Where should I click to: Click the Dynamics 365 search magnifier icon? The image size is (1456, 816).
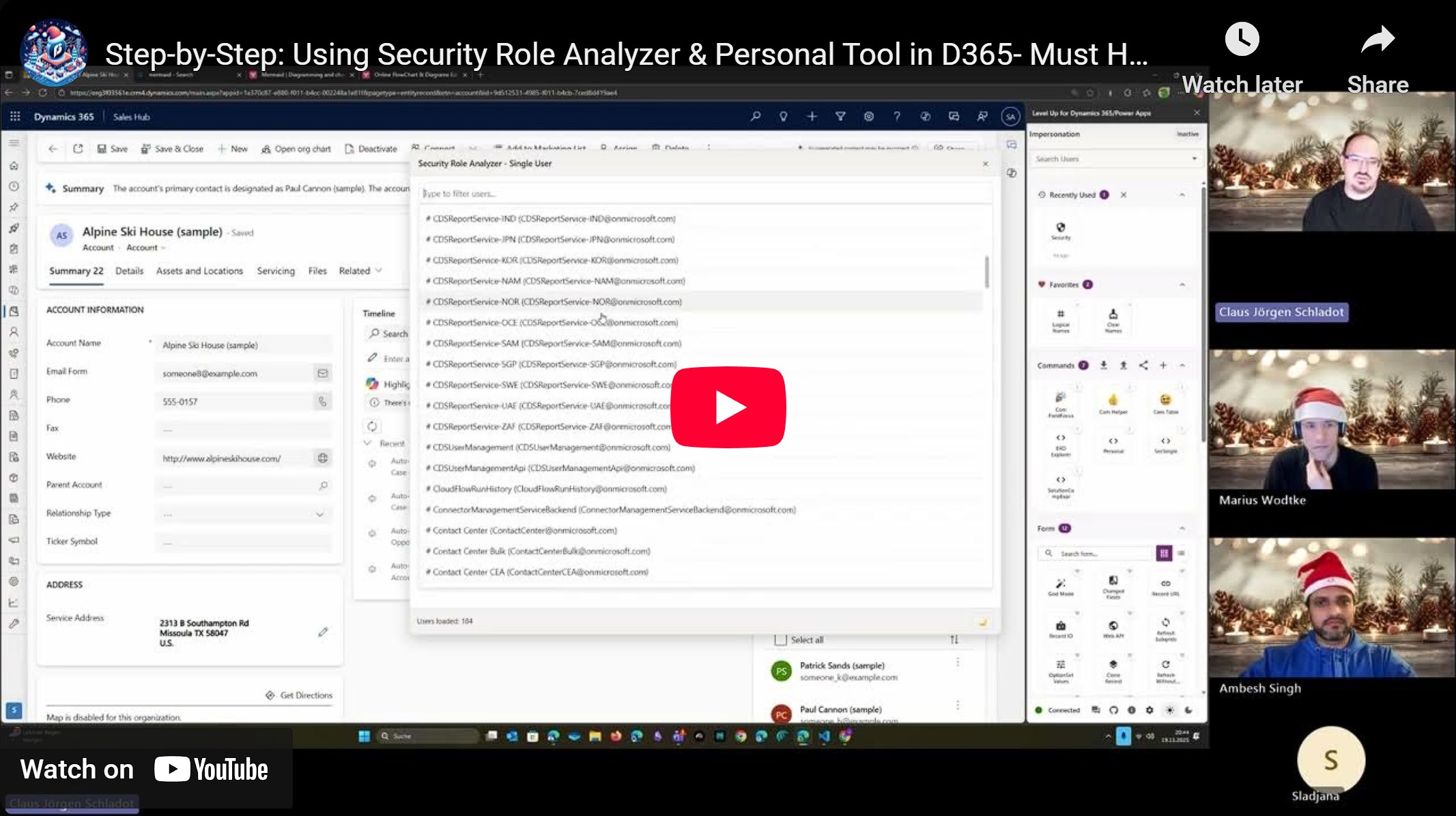(755, 117)
